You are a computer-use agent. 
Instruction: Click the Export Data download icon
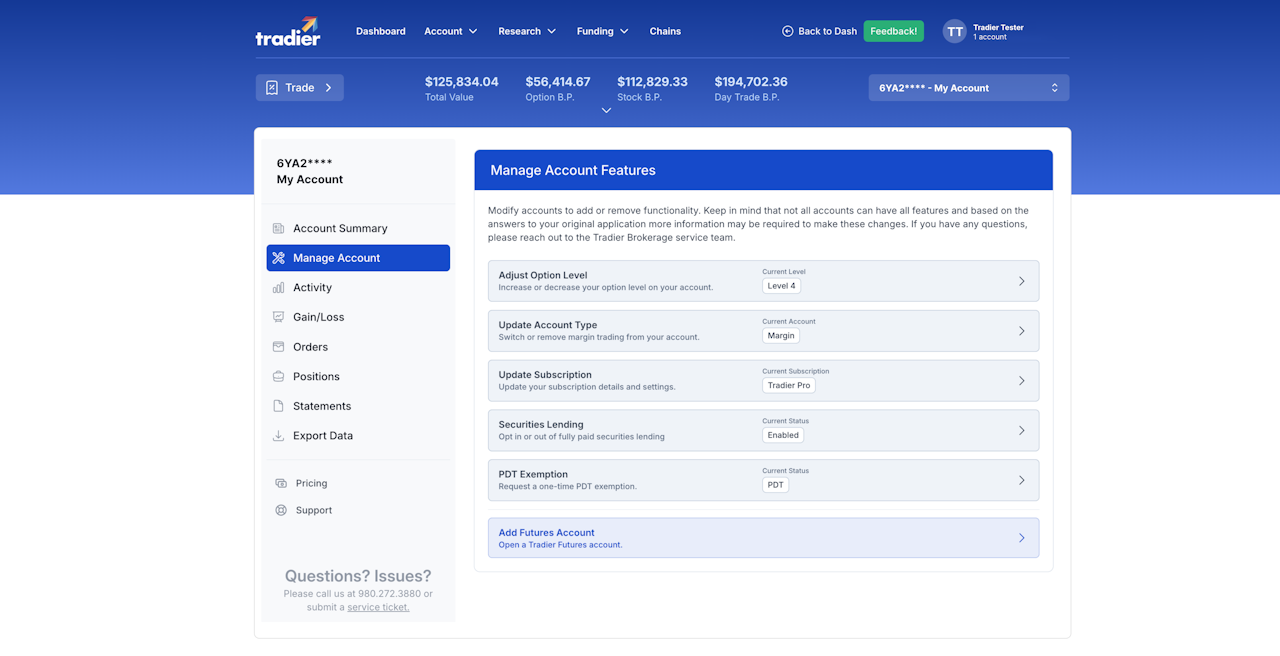pos(279,436)
